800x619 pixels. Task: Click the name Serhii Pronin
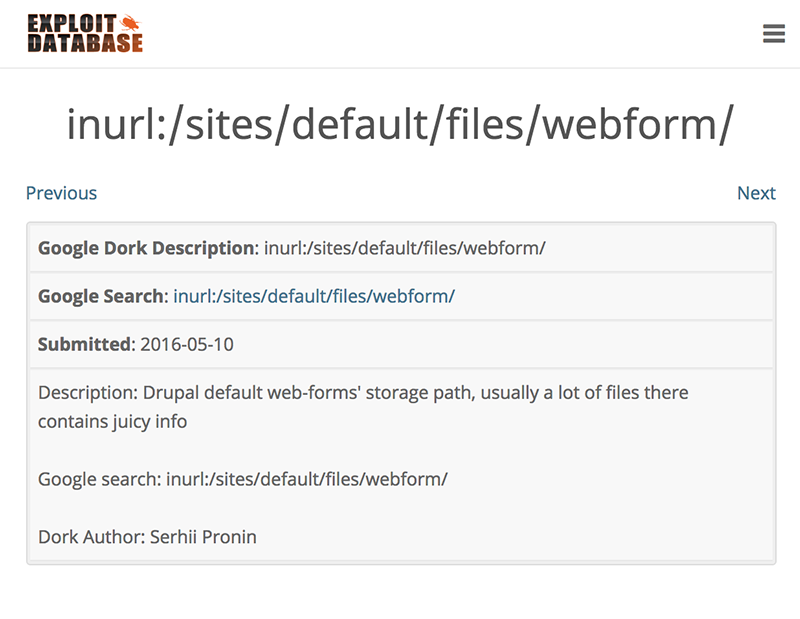coord(203,537)
